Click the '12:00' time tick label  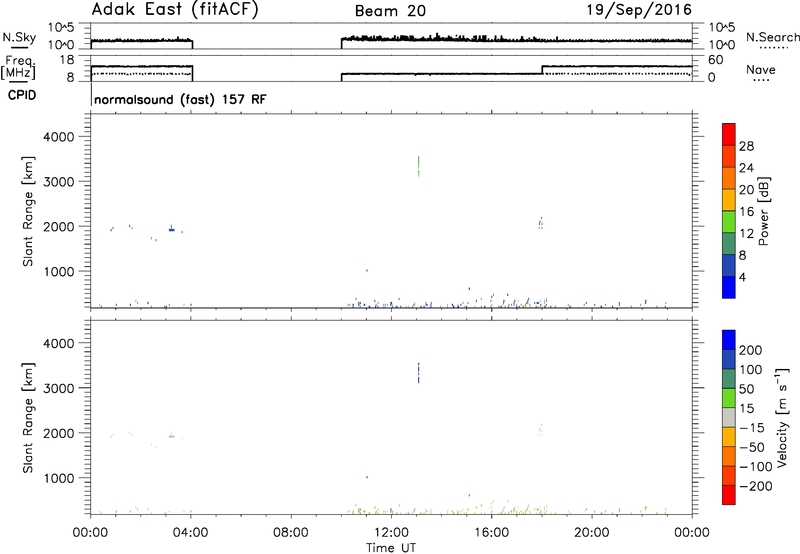coord(391,533)
